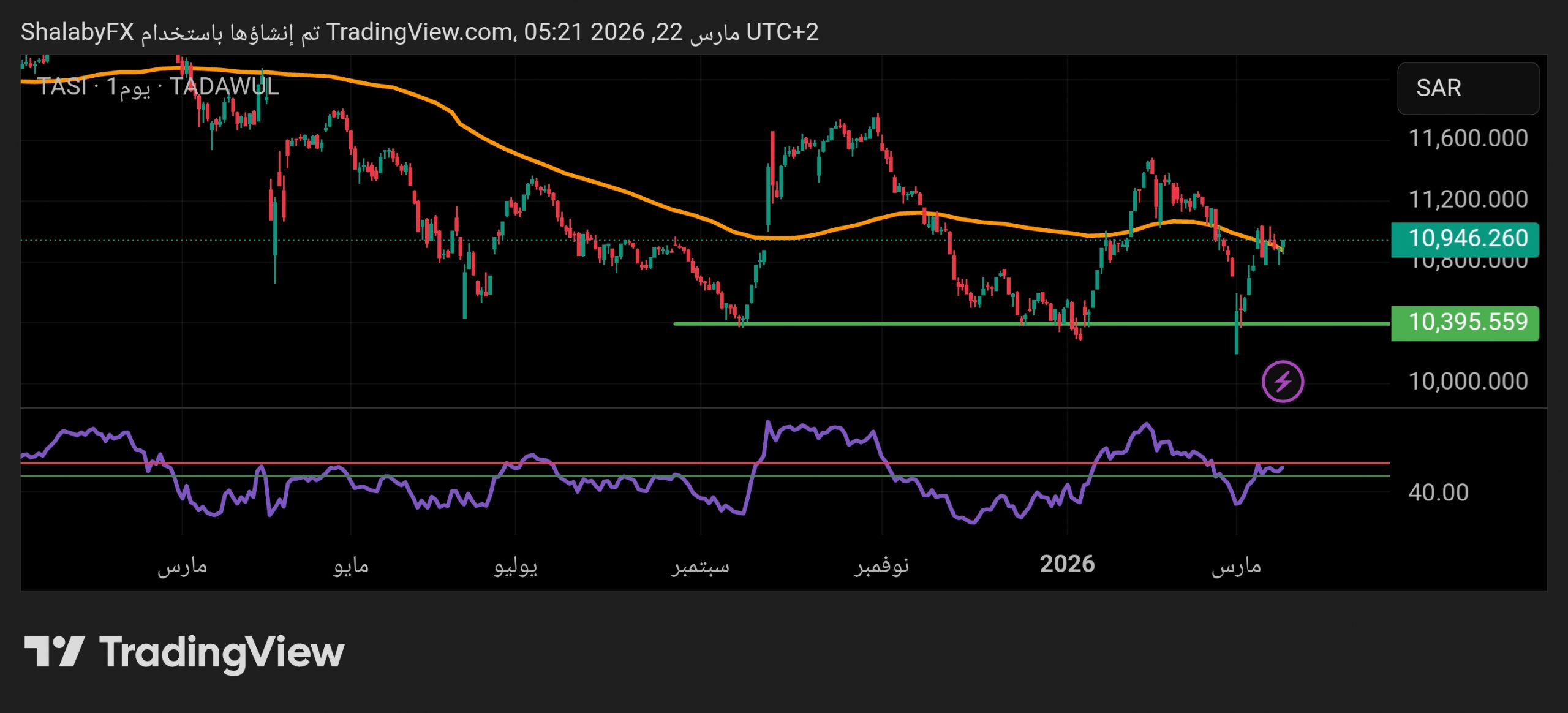1568x713 pixels.
Task: Click the سبتمبر month label on time axis
Action: tap(700, 565)
